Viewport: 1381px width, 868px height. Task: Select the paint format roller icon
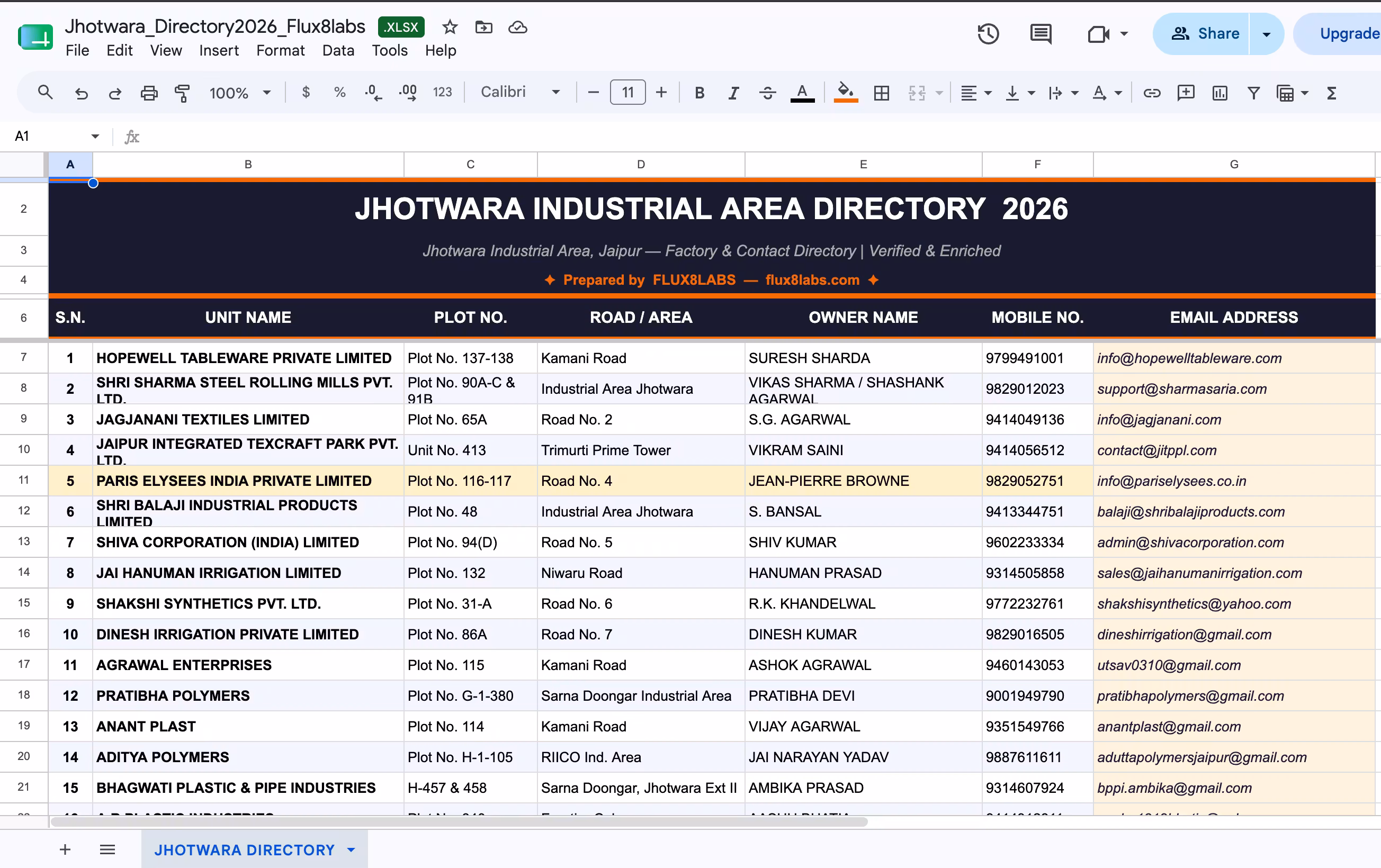pyautogui.click(x=182, y=93)
